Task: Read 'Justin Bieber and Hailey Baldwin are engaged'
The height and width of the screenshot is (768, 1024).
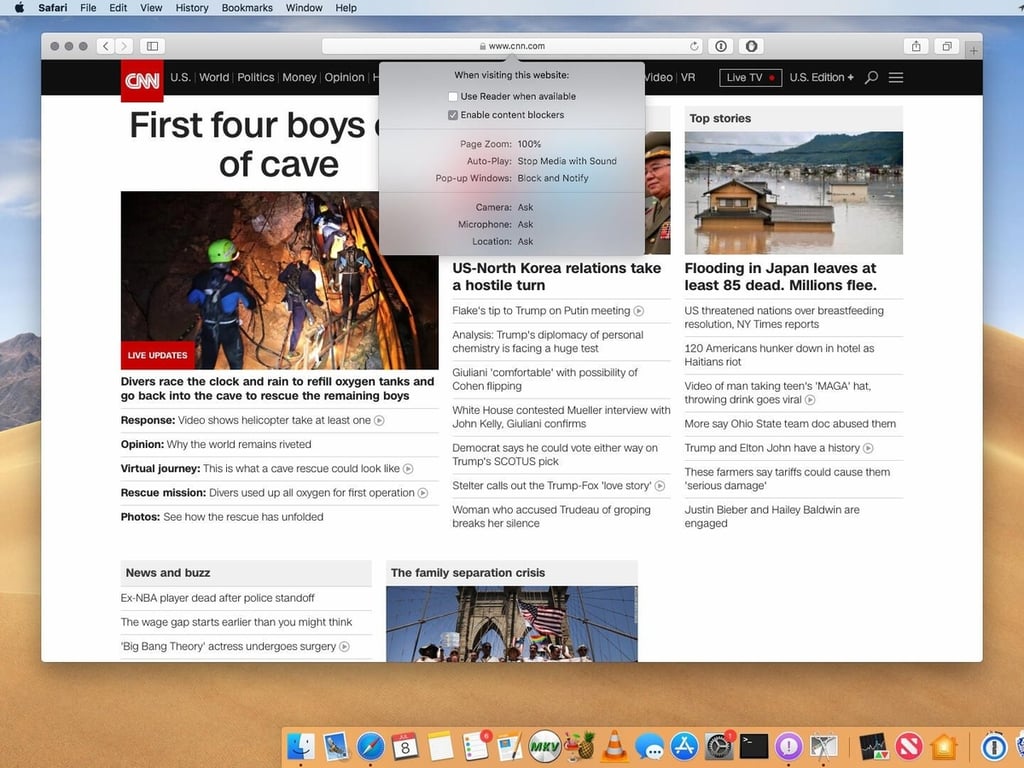Action: 772,517
